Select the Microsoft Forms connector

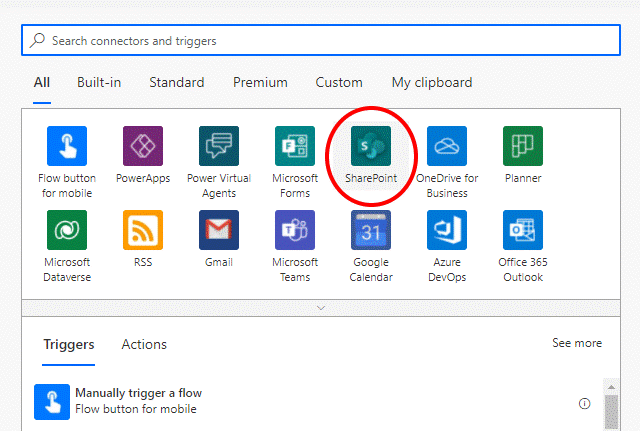point(295,146)
